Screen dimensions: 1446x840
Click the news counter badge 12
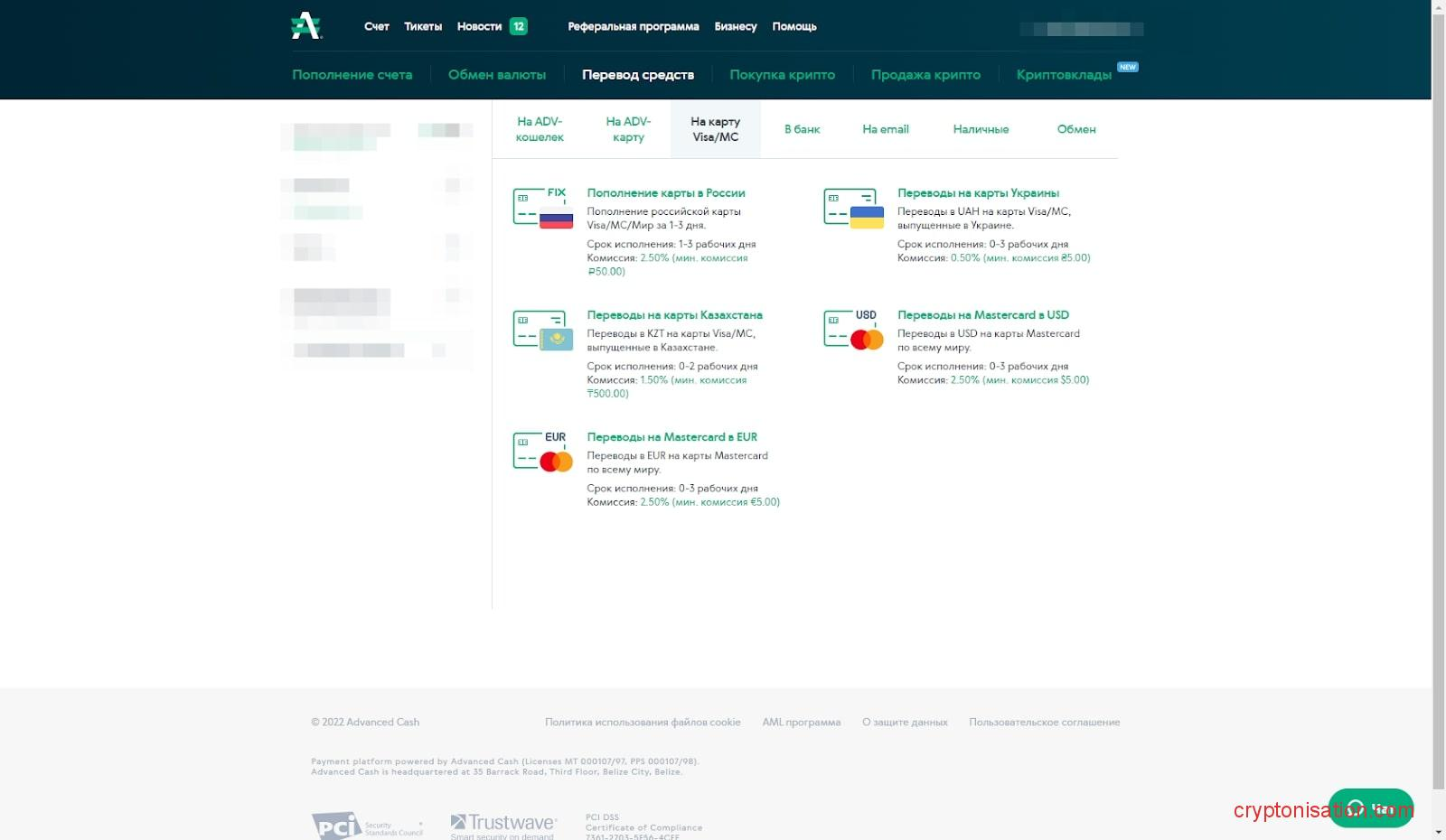[519, 26]
